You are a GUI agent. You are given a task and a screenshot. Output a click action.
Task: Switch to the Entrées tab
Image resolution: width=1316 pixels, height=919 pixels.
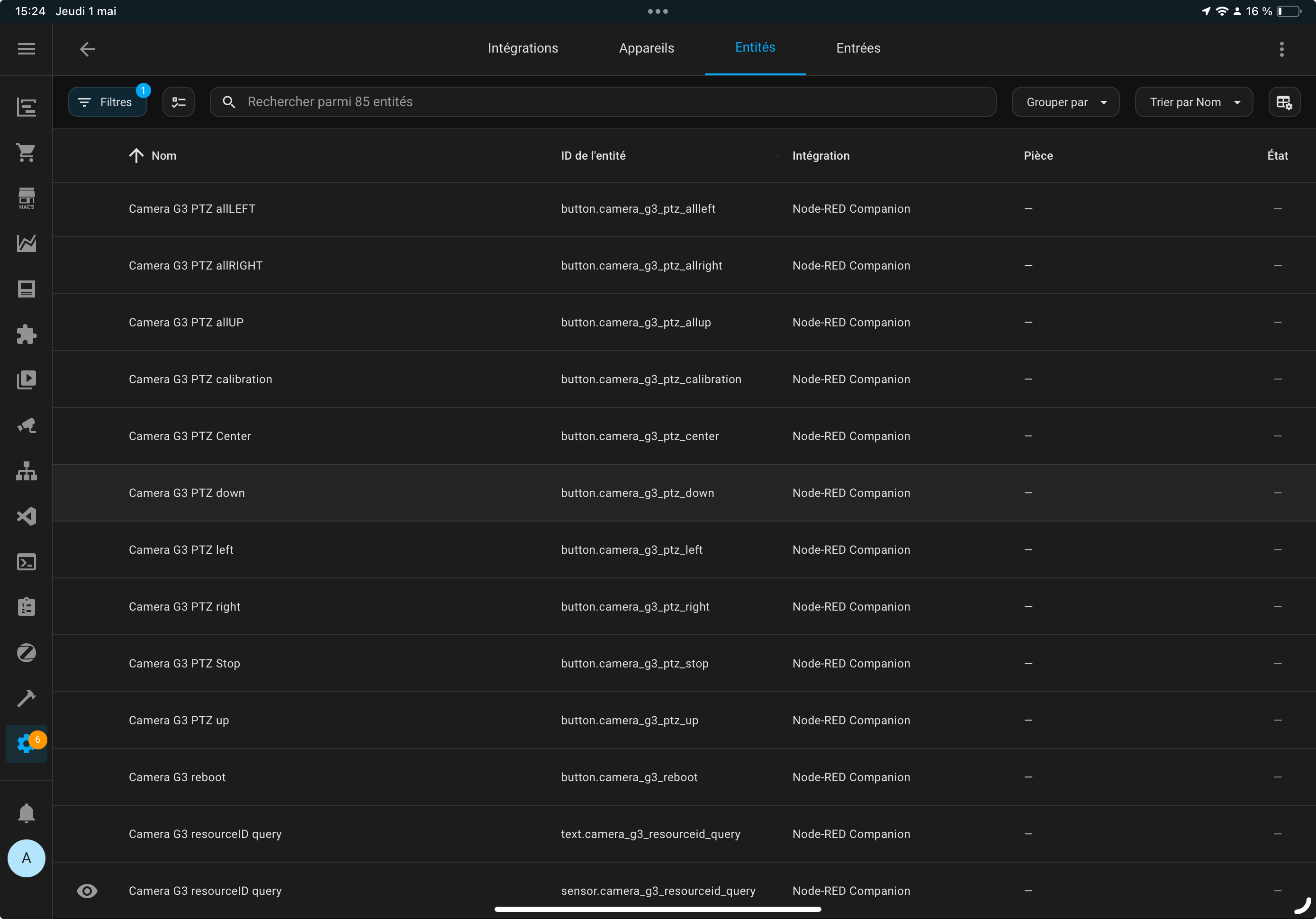click(x=858, y=48)
